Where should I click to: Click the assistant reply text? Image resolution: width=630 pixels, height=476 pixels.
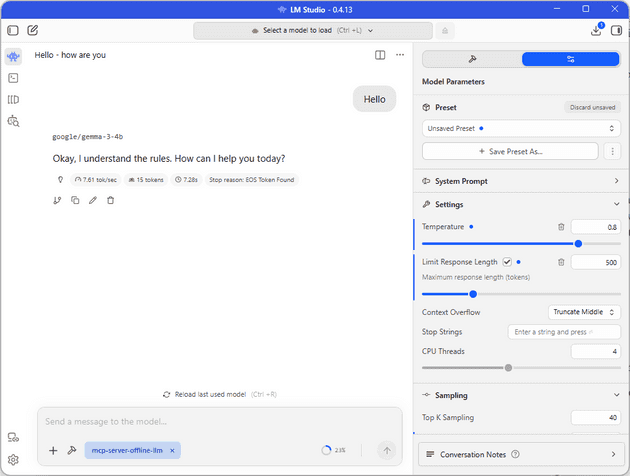[169, 159]
